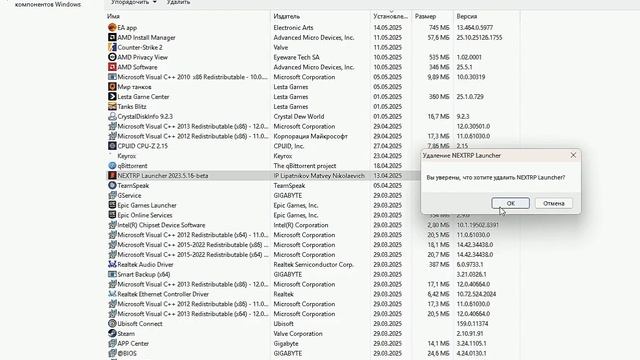Cancel the uninstall with Отмена
Viewport: 640px width, 360px height.
click(553, 203)
